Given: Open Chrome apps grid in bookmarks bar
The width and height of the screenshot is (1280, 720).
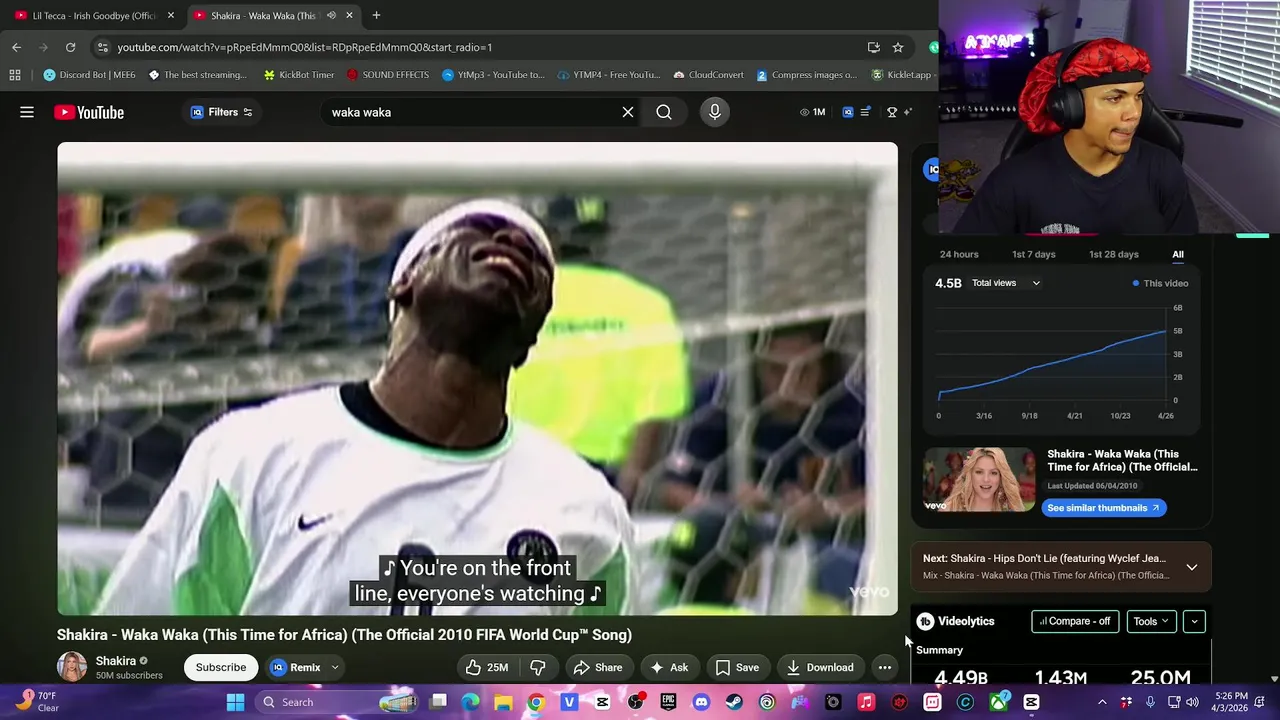Looking at the screenshot, I should (15, 75).
